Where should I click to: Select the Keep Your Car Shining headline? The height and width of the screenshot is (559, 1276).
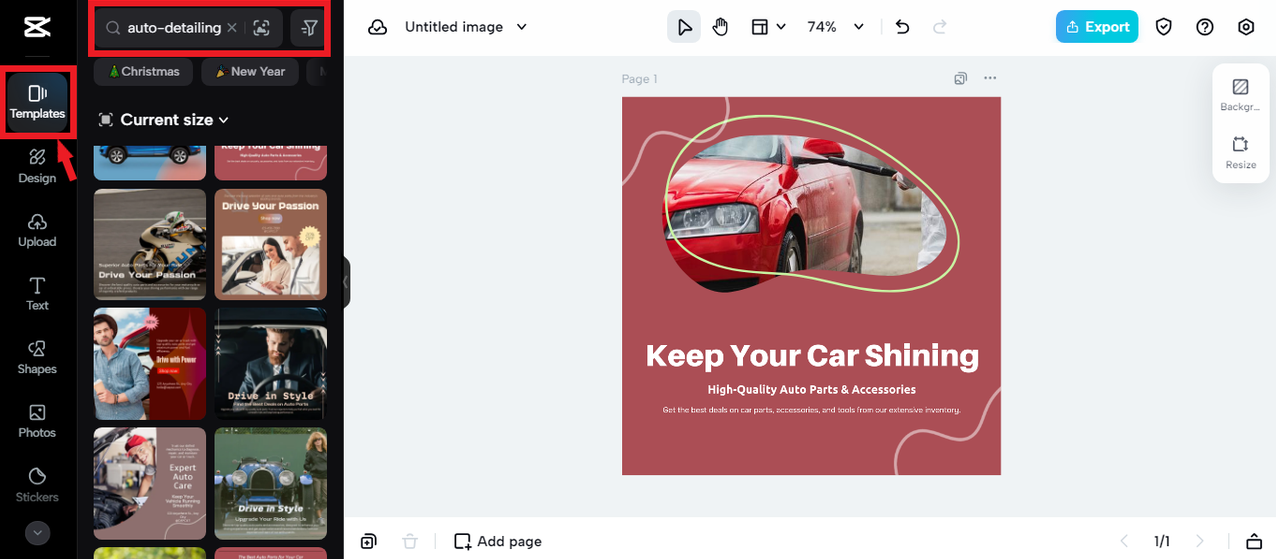tap(812, 355)
